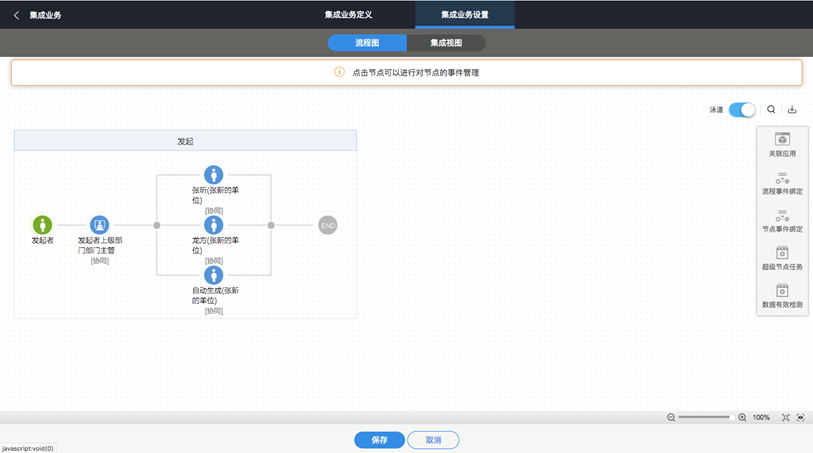Click the search magnifier icon near 泳道

pos(771,109)
